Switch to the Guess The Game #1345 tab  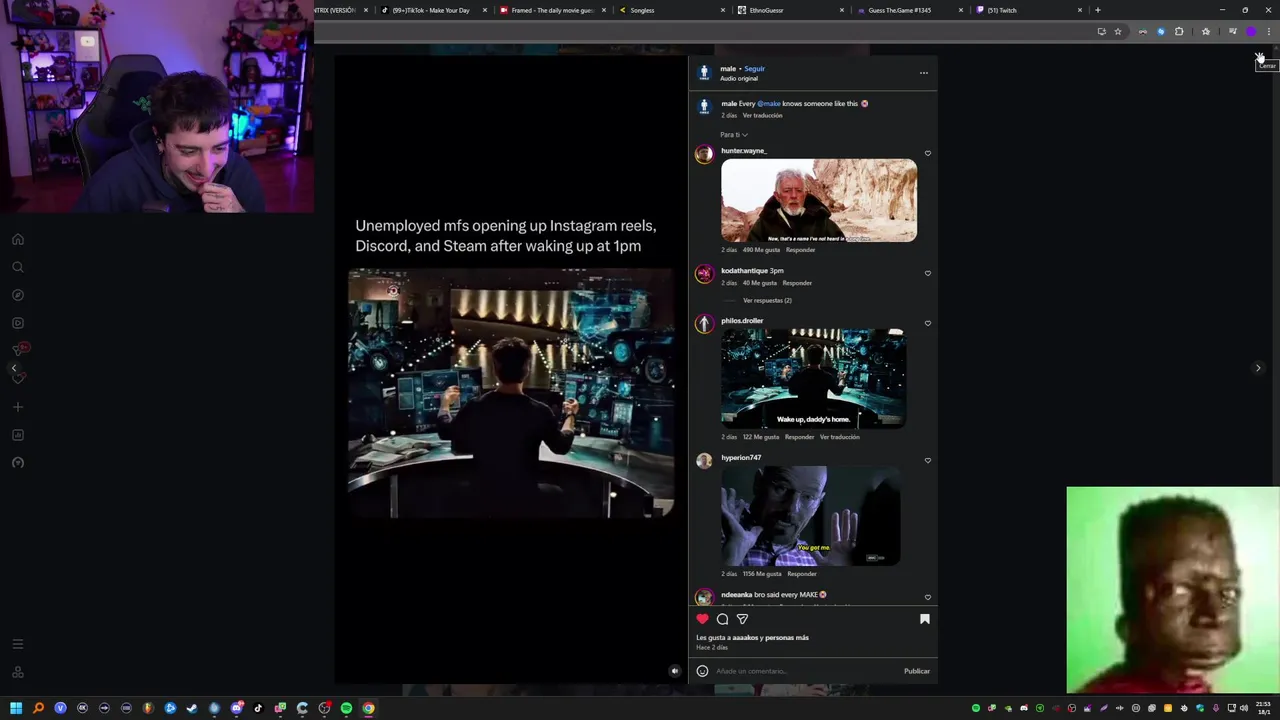909,10
